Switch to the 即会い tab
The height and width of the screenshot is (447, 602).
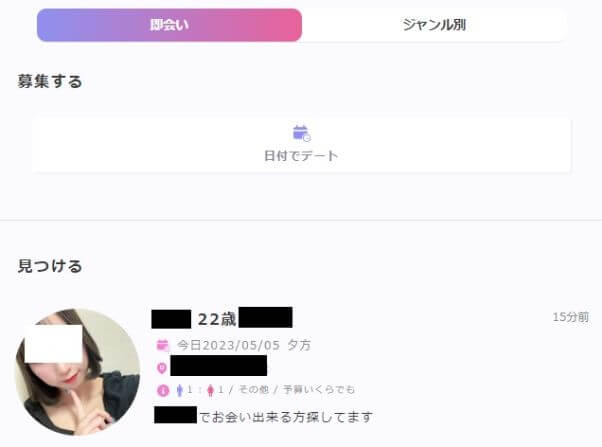[x=169, y=25]
